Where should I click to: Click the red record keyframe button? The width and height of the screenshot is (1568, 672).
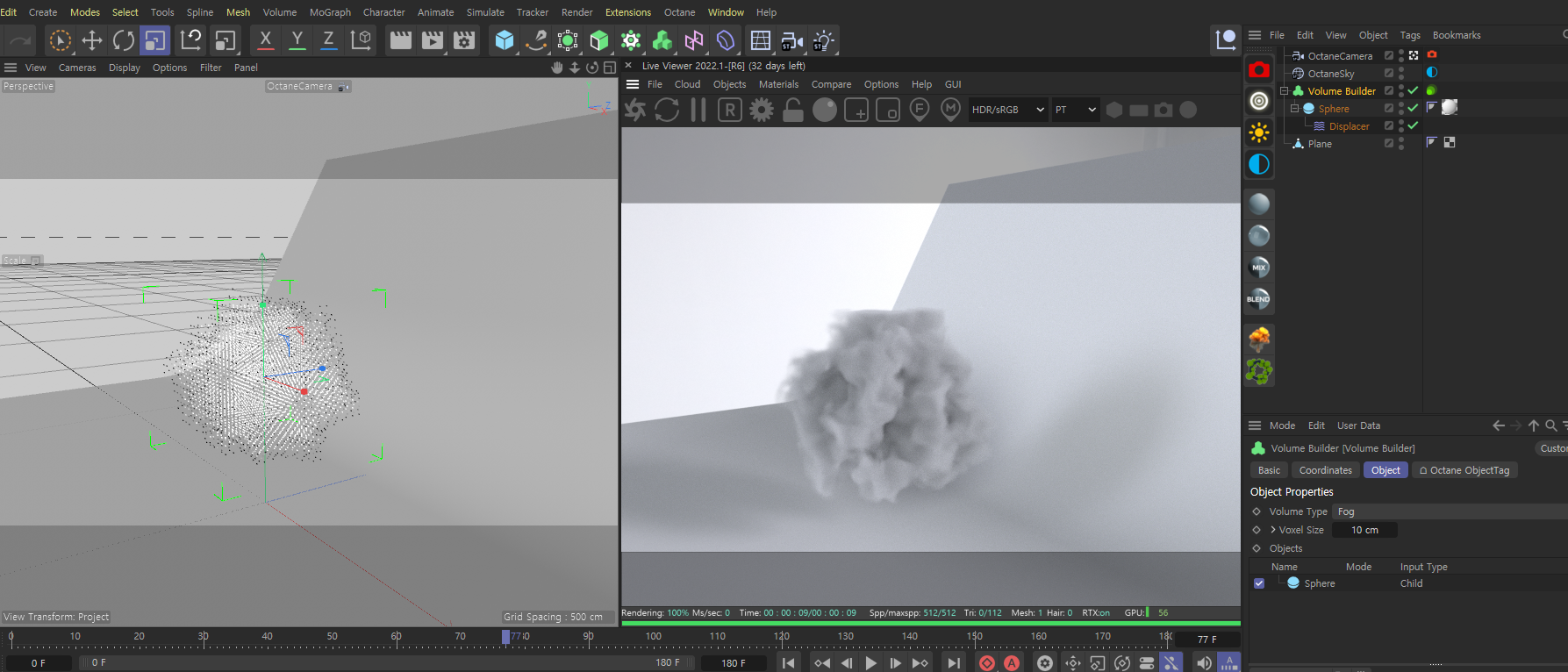click(x=987, y=663)
